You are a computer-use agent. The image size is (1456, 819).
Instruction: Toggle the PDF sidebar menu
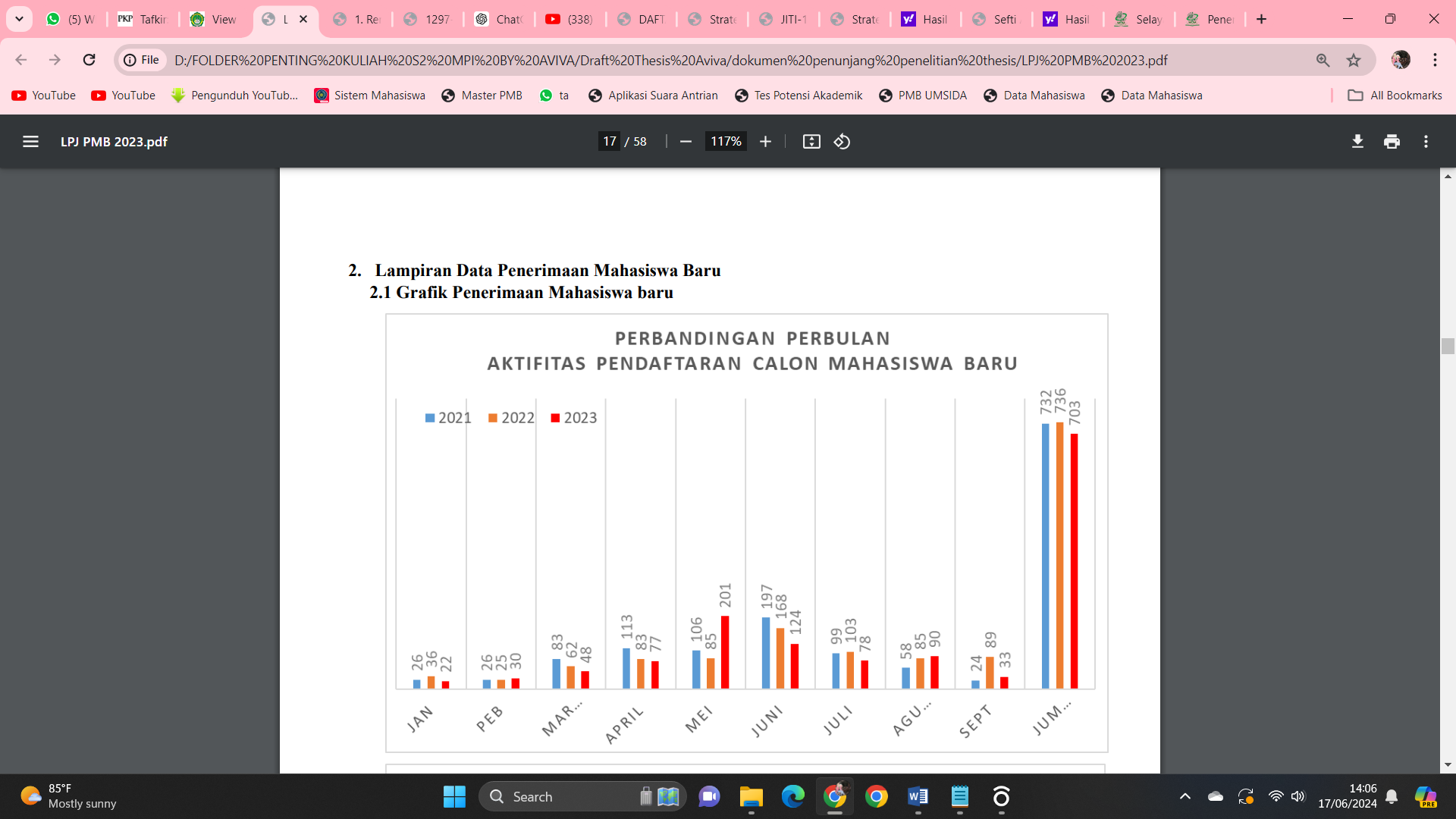pyautogui.click(x=30, y=142)
